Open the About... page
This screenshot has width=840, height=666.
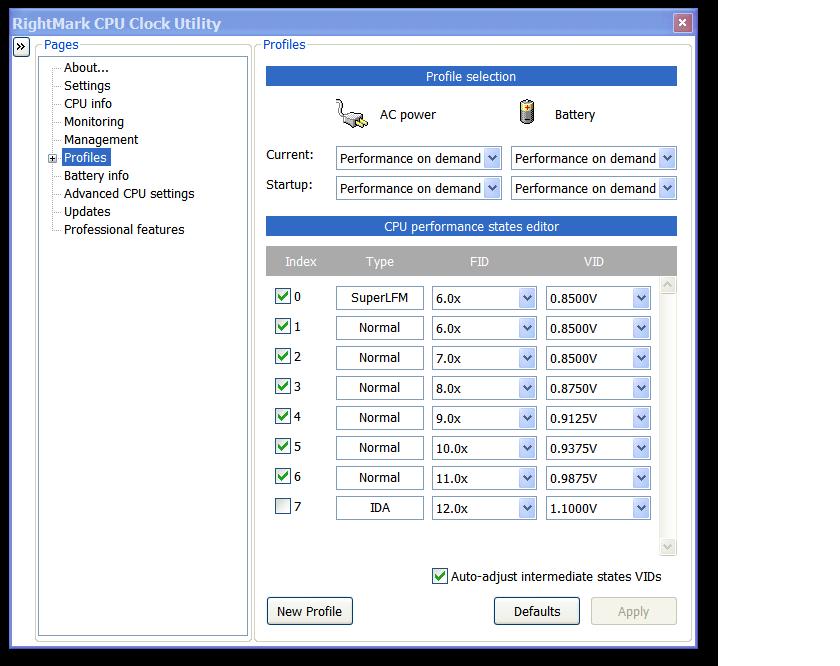click(86, 68)
